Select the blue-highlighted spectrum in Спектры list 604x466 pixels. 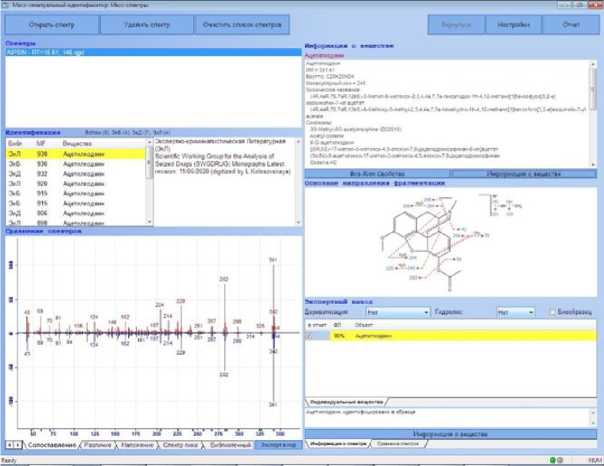tap(153, 52)
